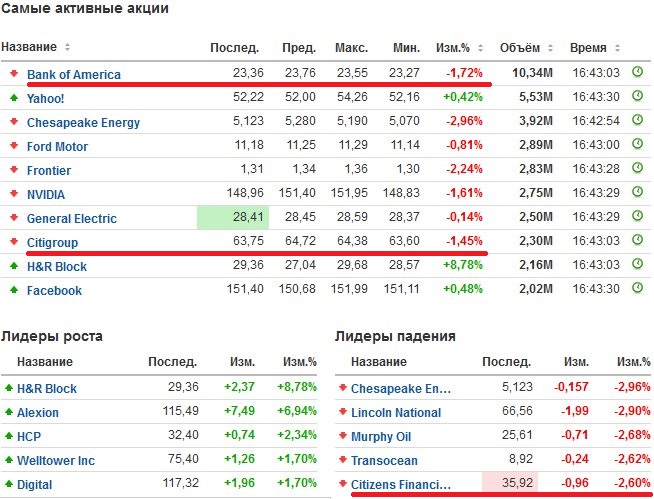Click the Последн. column header in main table
Viewport: 654px width, 499px height.
pos(234,47)
